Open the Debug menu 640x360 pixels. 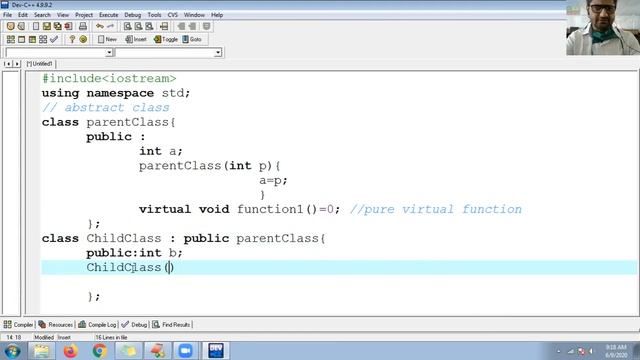tap(133, 15)
